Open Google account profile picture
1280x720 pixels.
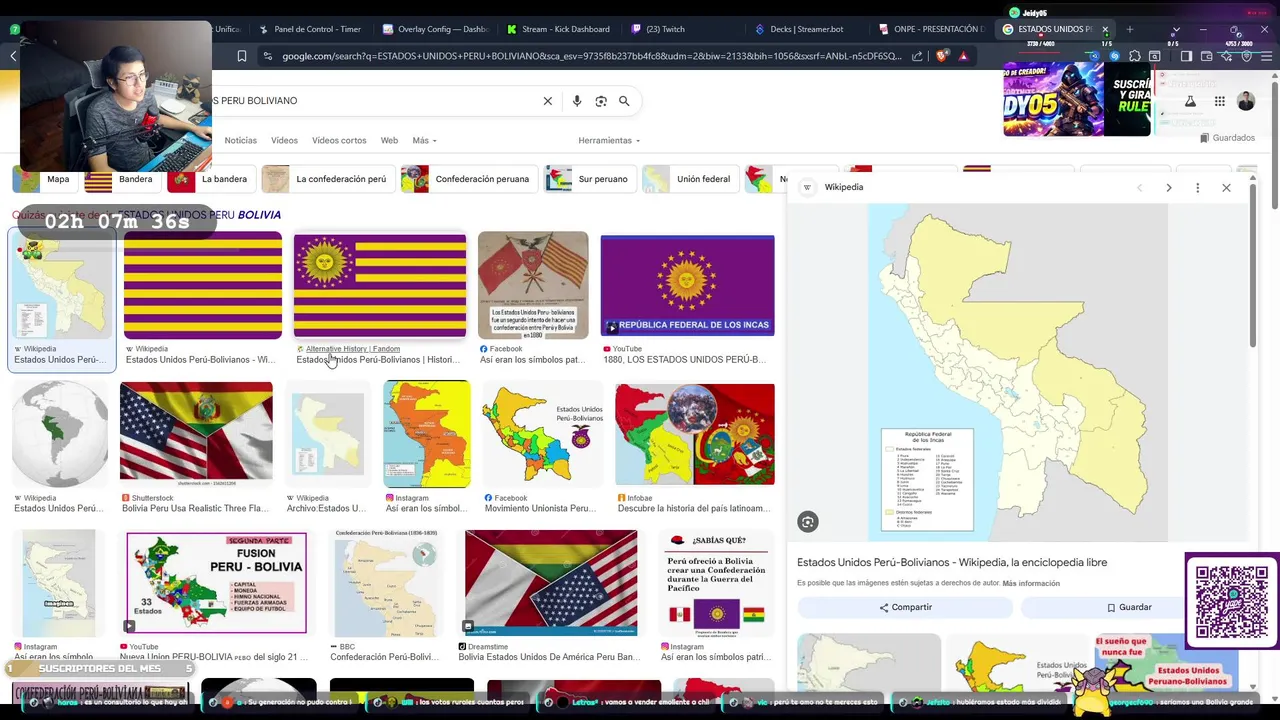1246,101
